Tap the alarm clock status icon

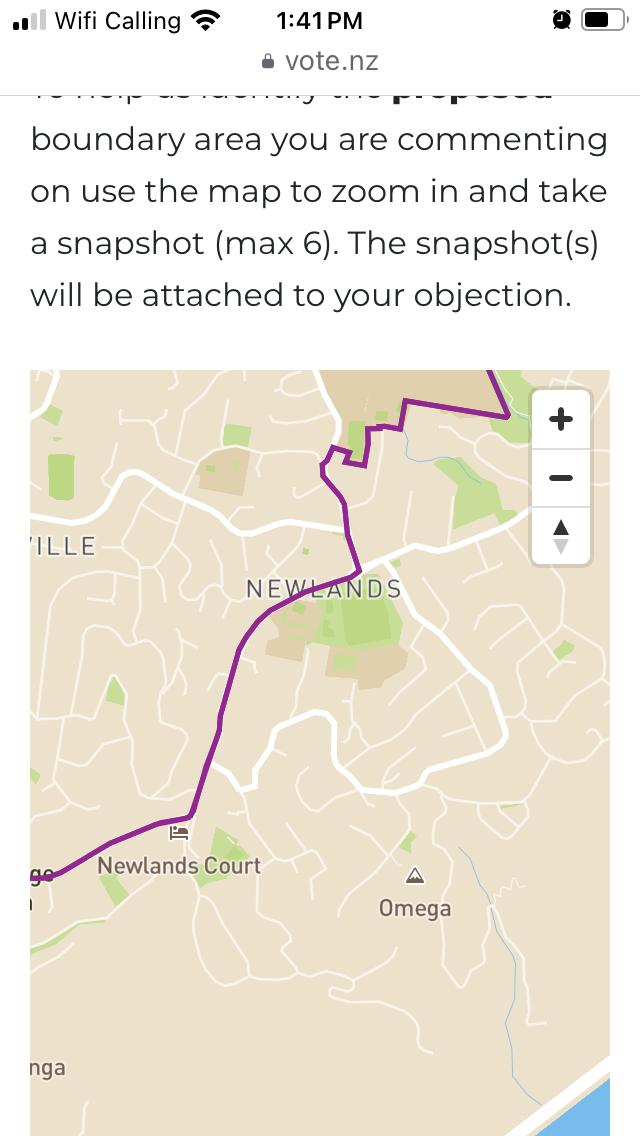point(562,20)
